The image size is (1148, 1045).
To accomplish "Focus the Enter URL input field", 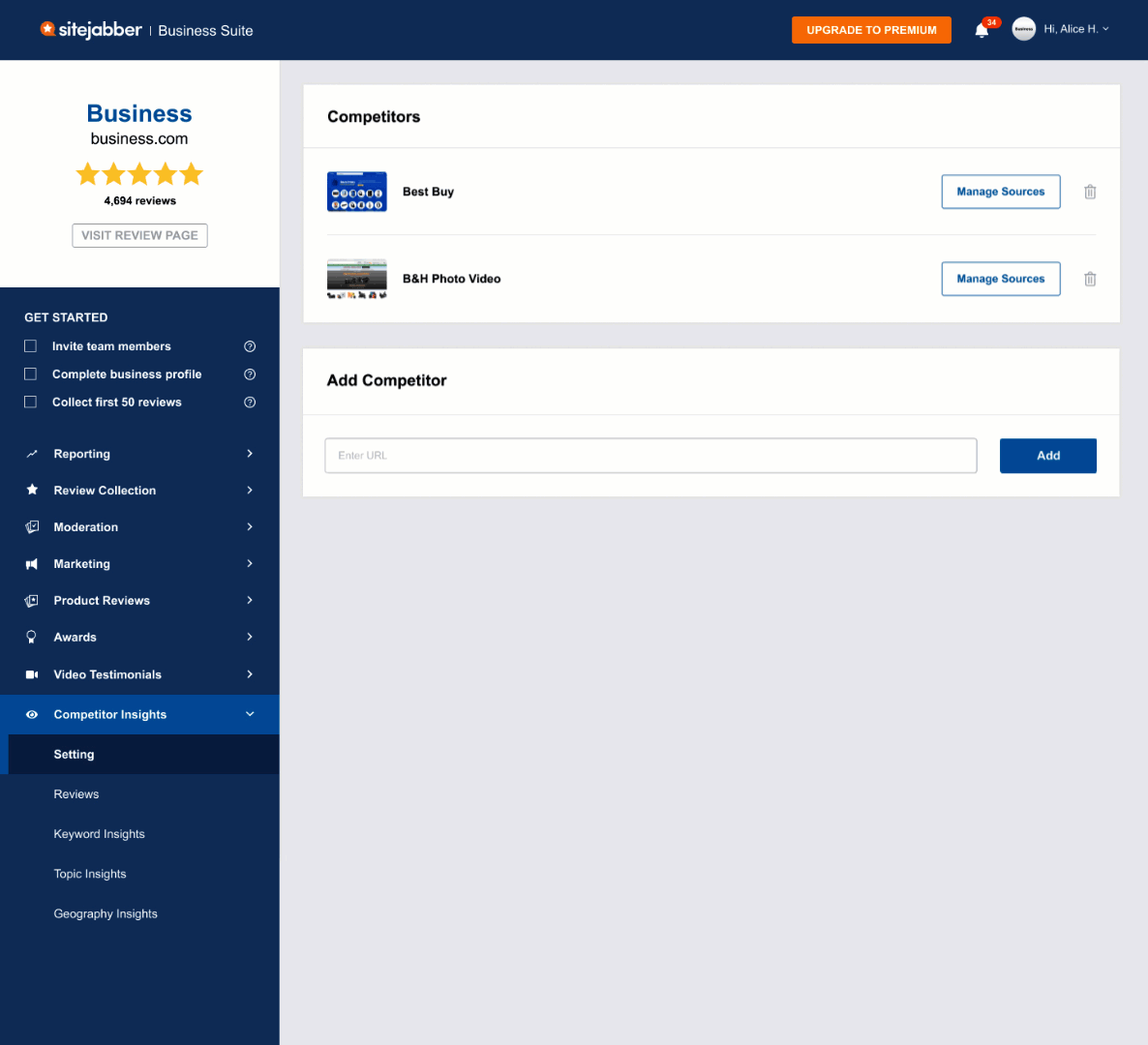I will coord(650,456).
